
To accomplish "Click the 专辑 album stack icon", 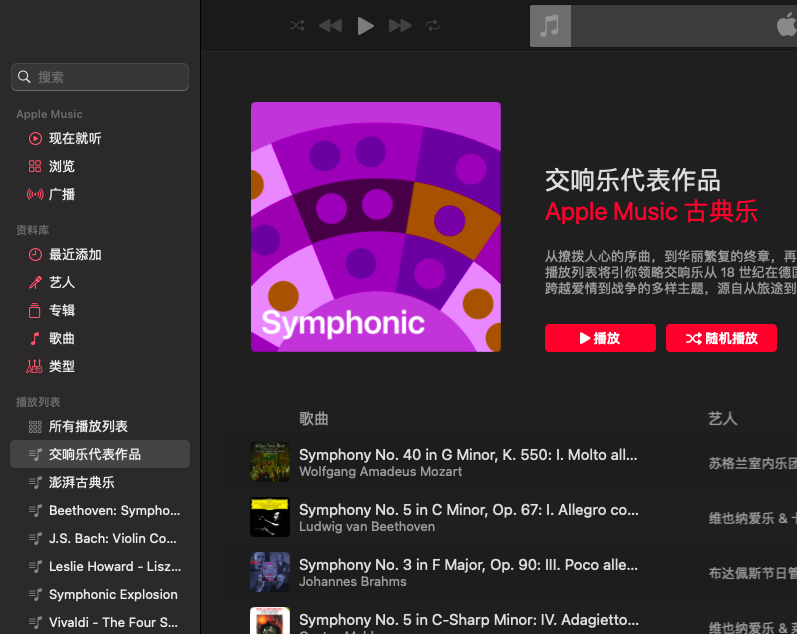I will (35, 310).
